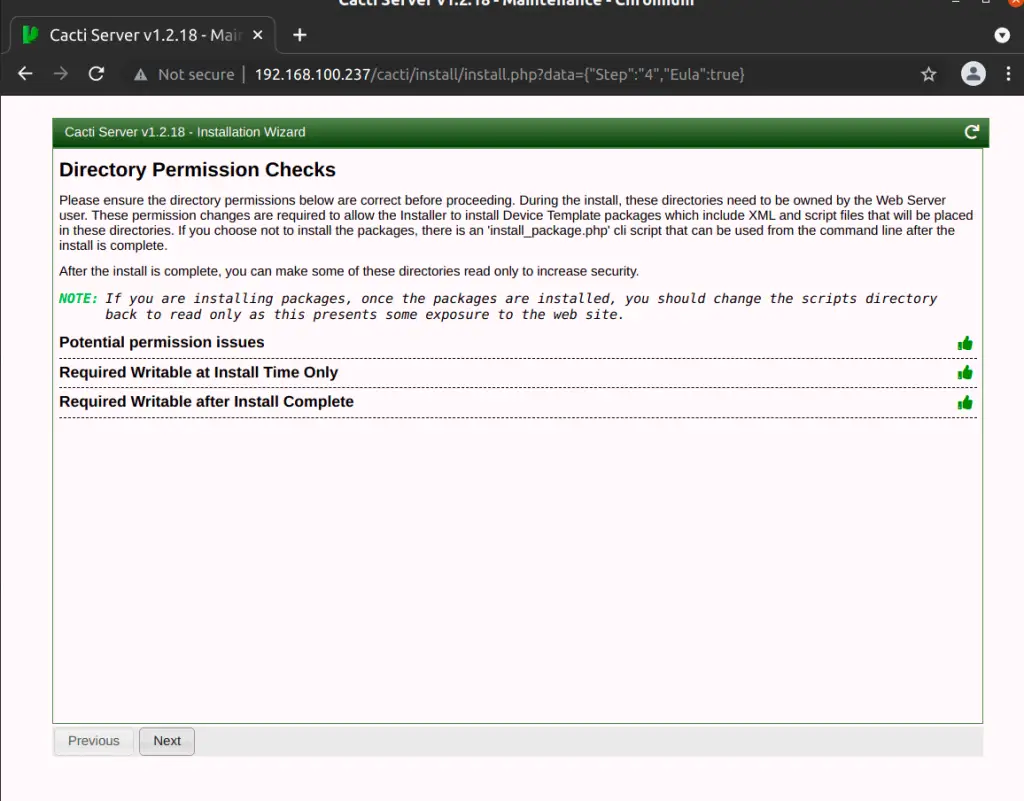Click the thumbs-up beside Potential permission issues
1024x801 pixels.
coord(965,342)
